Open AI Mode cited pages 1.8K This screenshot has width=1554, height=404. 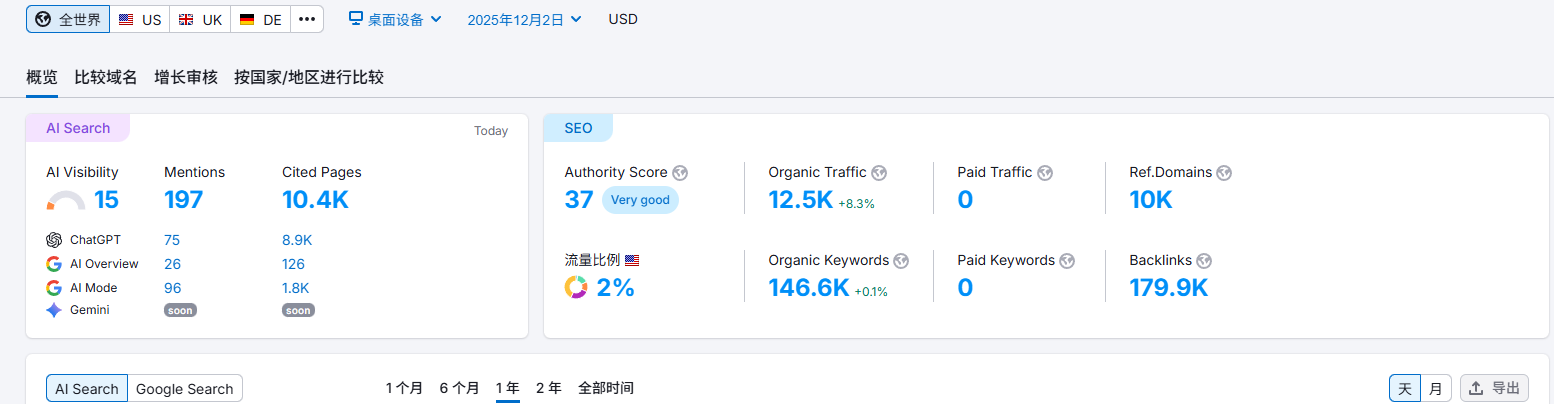296,288
